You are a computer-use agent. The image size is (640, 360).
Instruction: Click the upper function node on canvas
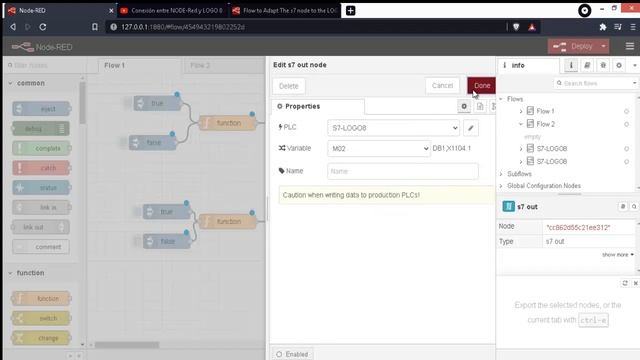point(228,123)
